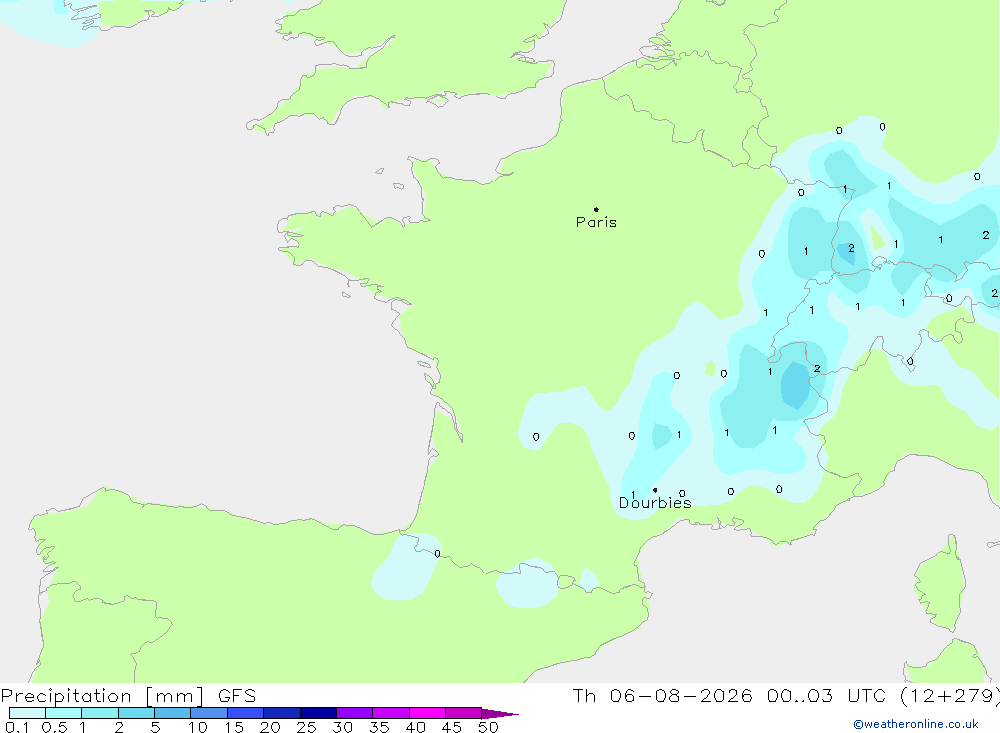The height and width of the screenshot is (733, 1000).
Task: Click the legend value label '25'
Action: coord(306,727)
